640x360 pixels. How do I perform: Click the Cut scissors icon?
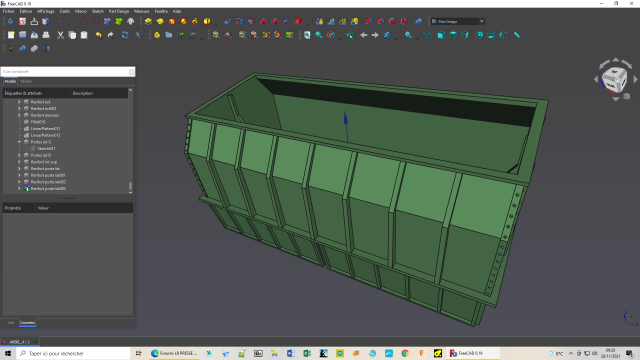coord(60,35)
